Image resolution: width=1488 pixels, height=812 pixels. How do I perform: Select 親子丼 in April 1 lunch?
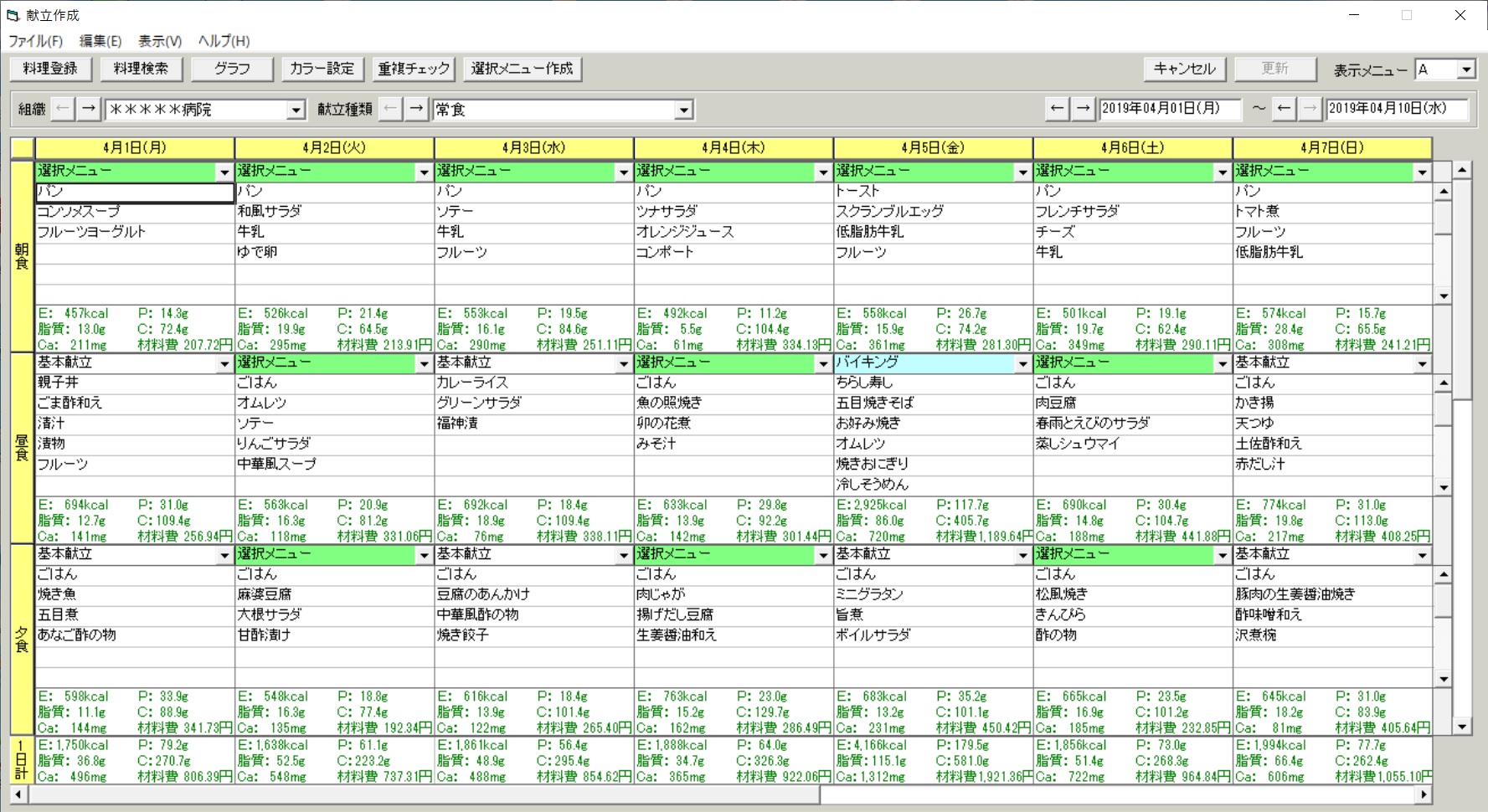point(135,383)
